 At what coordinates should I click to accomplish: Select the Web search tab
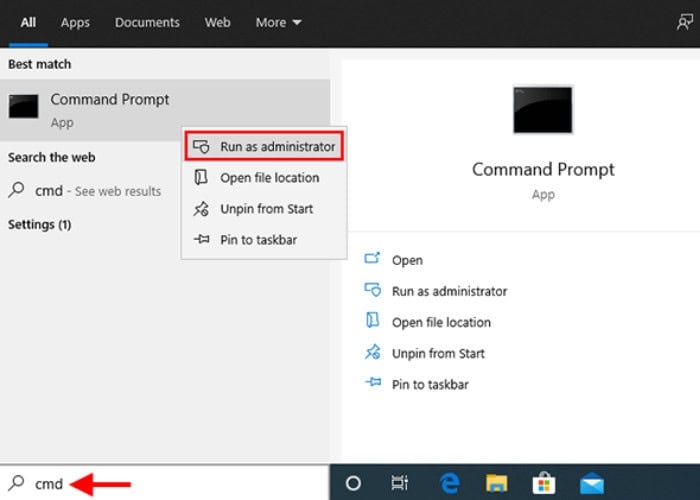pyautogui.click(x=217, y=22)
